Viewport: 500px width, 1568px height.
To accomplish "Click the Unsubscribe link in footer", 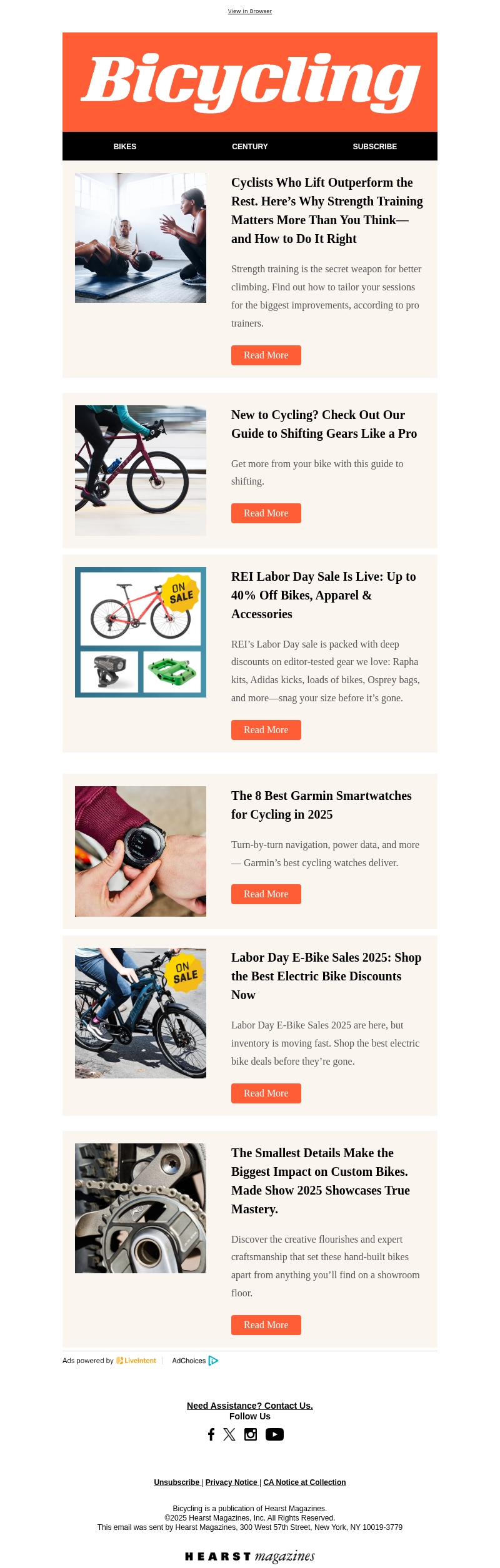I will (177, 1482).
